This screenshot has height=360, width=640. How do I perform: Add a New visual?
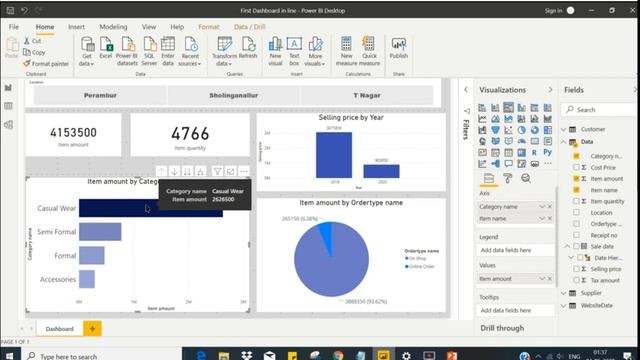(x=276, y=51)
